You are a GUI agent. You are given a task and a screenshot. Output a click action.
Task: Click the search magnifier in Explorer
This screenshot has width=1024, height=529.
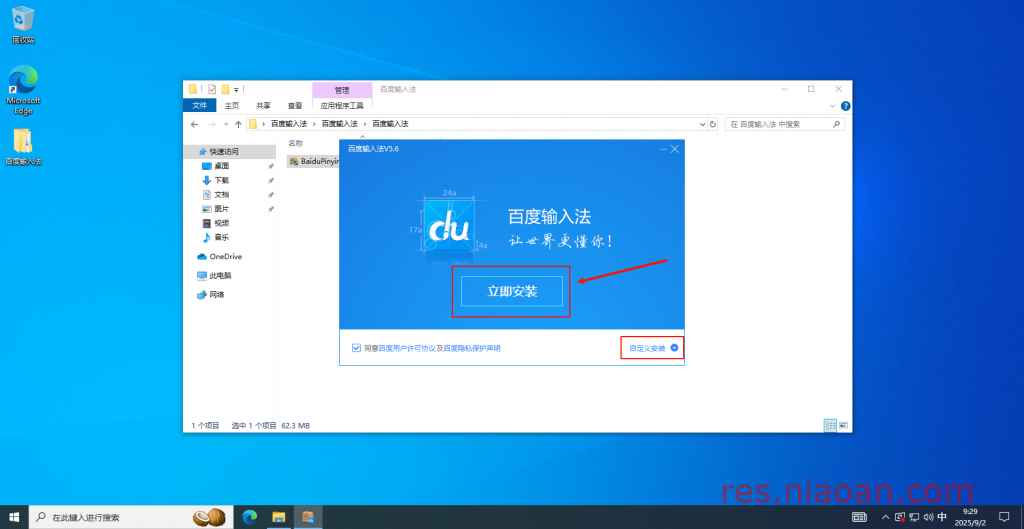[x=837, y=124]
